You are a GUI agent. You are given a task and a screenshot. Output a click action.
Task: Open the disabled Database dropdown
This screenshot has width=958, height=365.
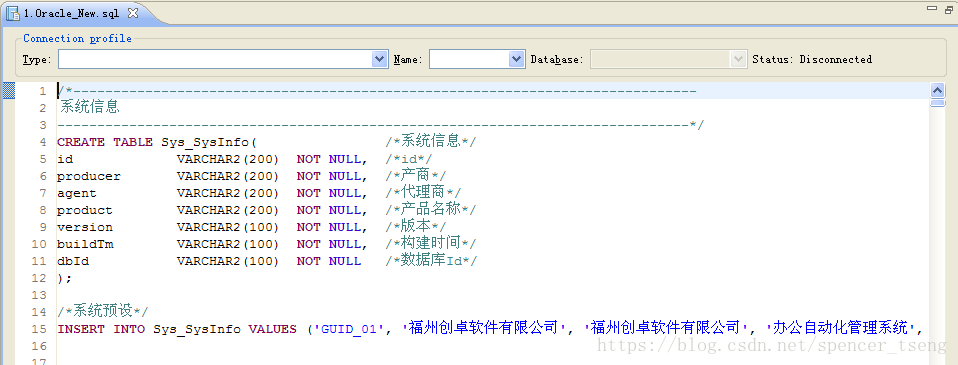tap(739, 59)
